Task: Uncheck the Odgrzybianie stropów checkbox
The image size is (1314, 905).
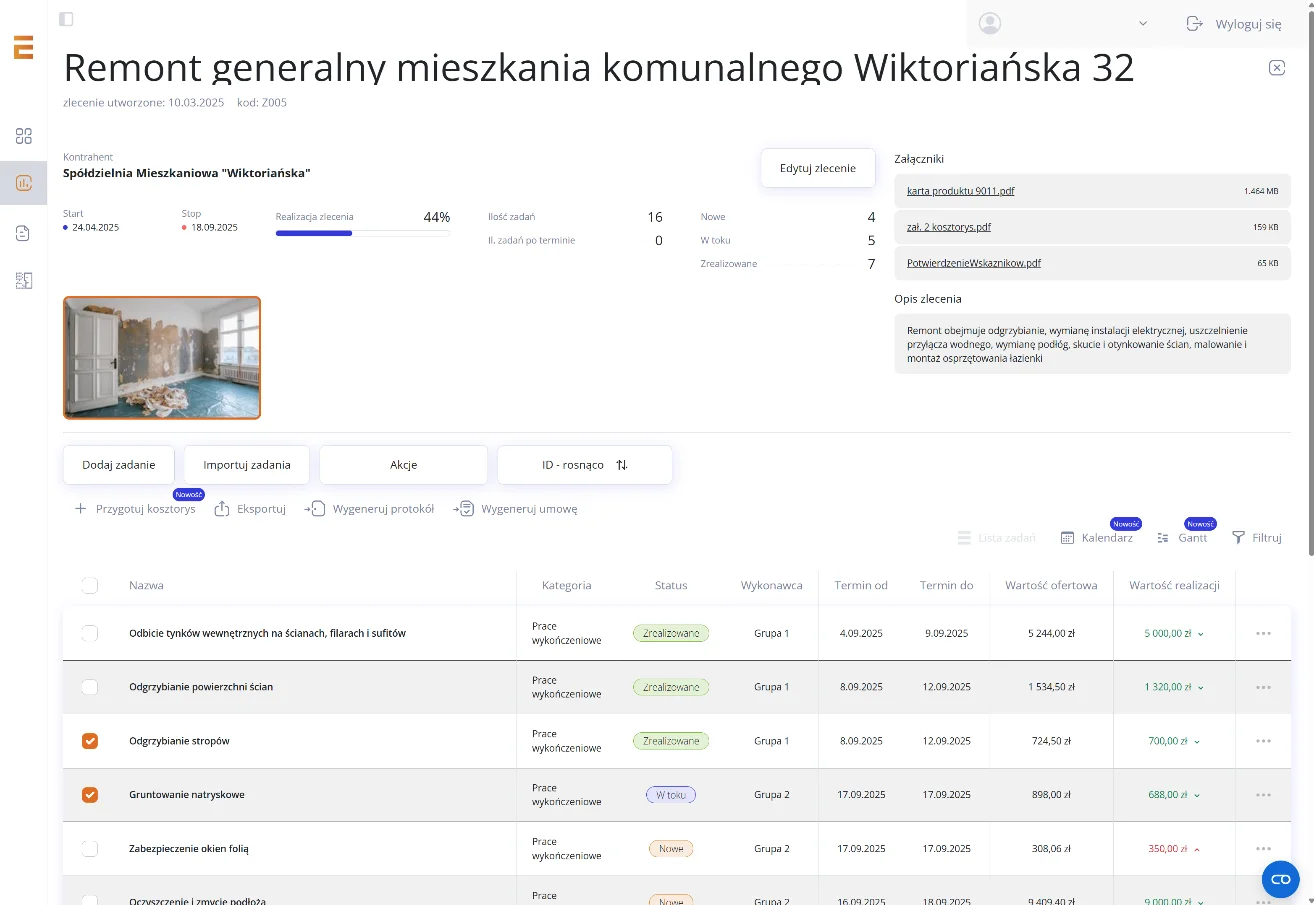Action: [90, 741]
